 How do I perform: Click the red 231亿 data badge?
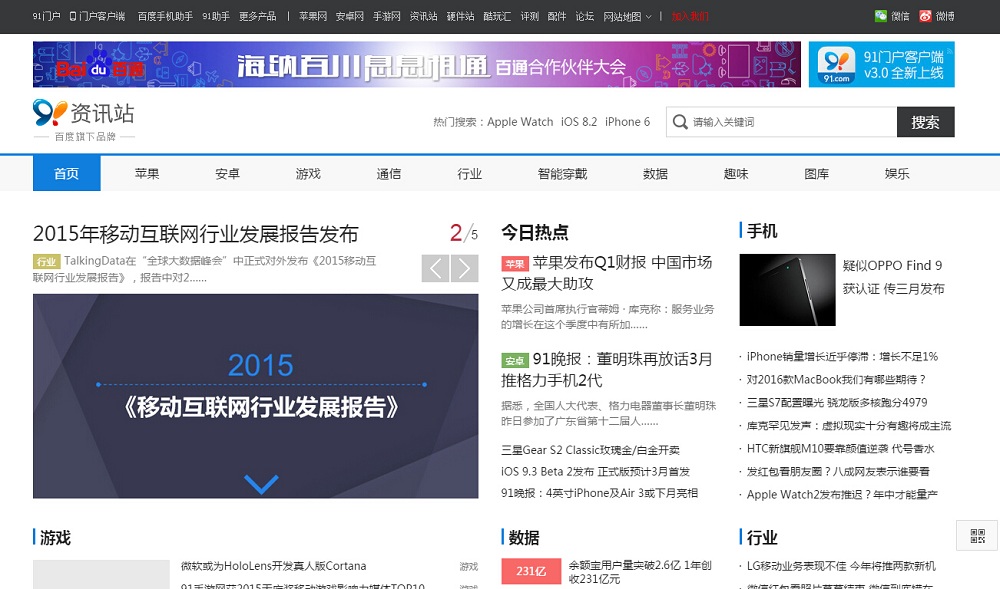[x=531, y=571]
